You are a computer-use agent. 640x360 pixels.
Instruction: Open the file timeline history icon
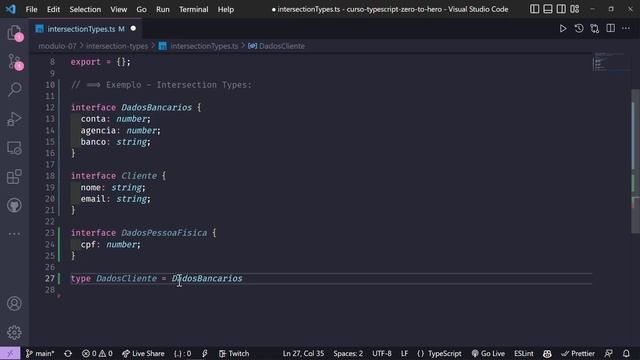579,29
